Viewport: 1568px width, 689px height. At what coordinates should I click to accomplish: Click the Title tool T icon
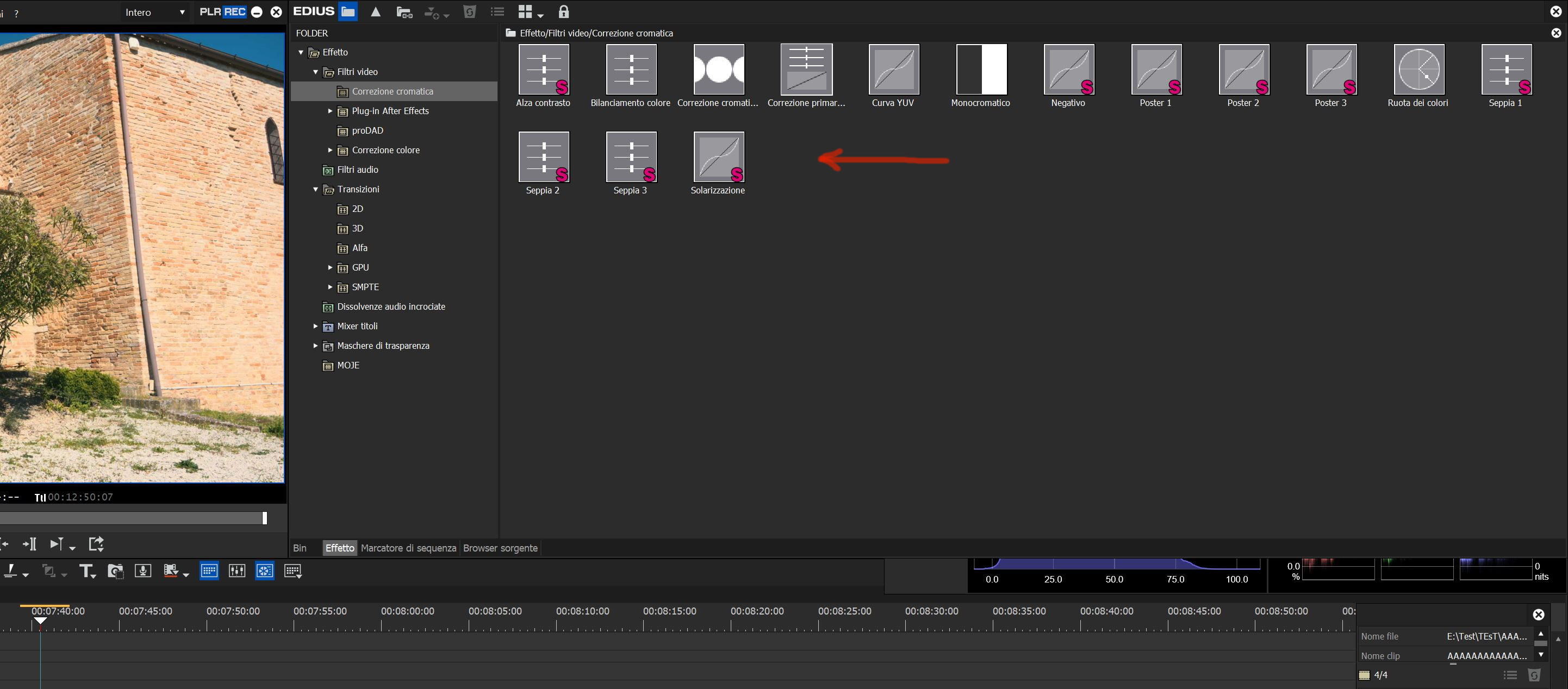pyautogui.click(x=88, y=571)
